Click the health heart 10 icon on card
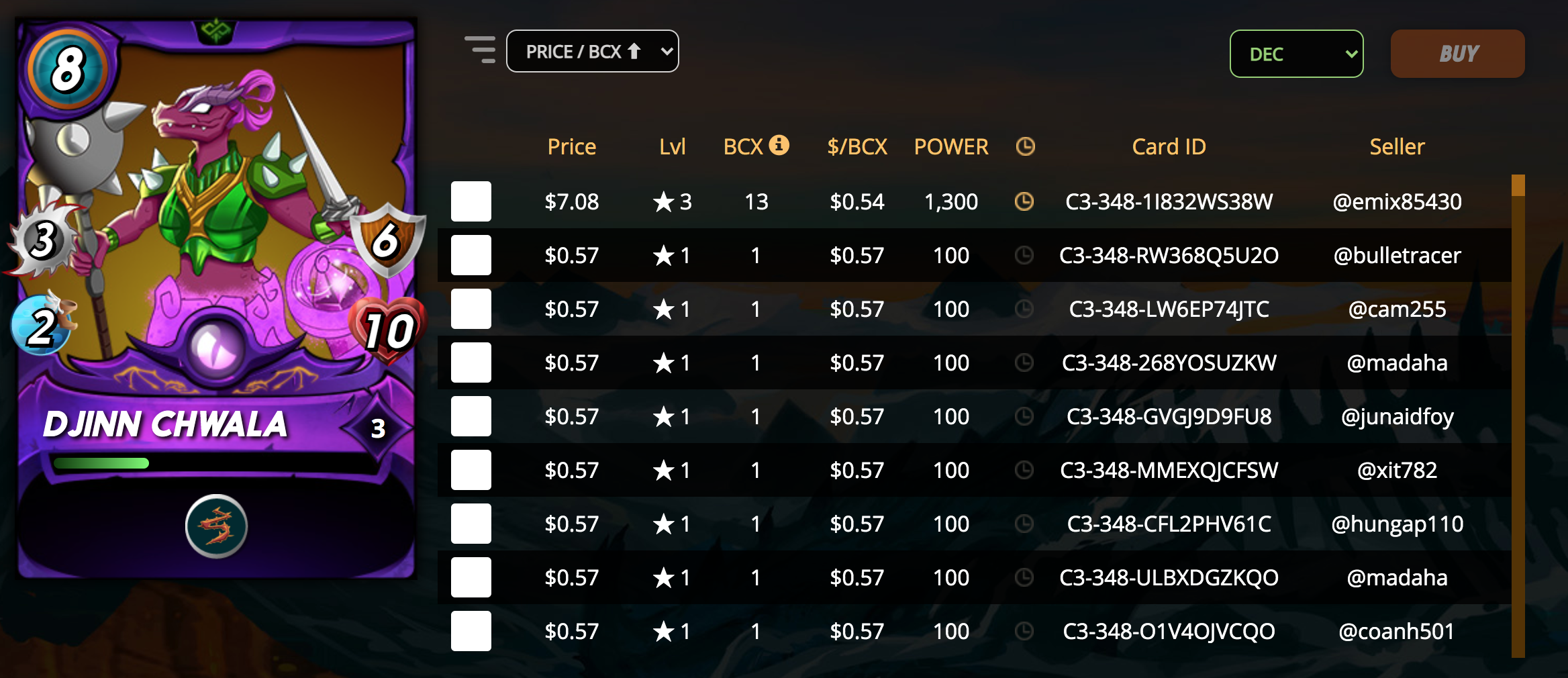The width and height of the screenshot is (1568, 678). click(x=389, y=330)
